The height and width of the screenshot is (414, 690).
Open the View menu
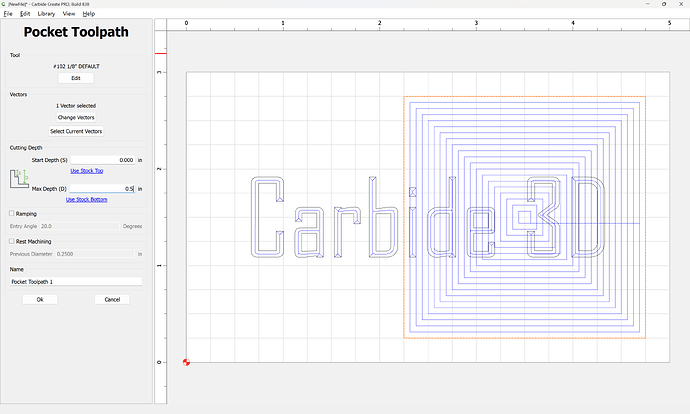(x=69, y=14)
